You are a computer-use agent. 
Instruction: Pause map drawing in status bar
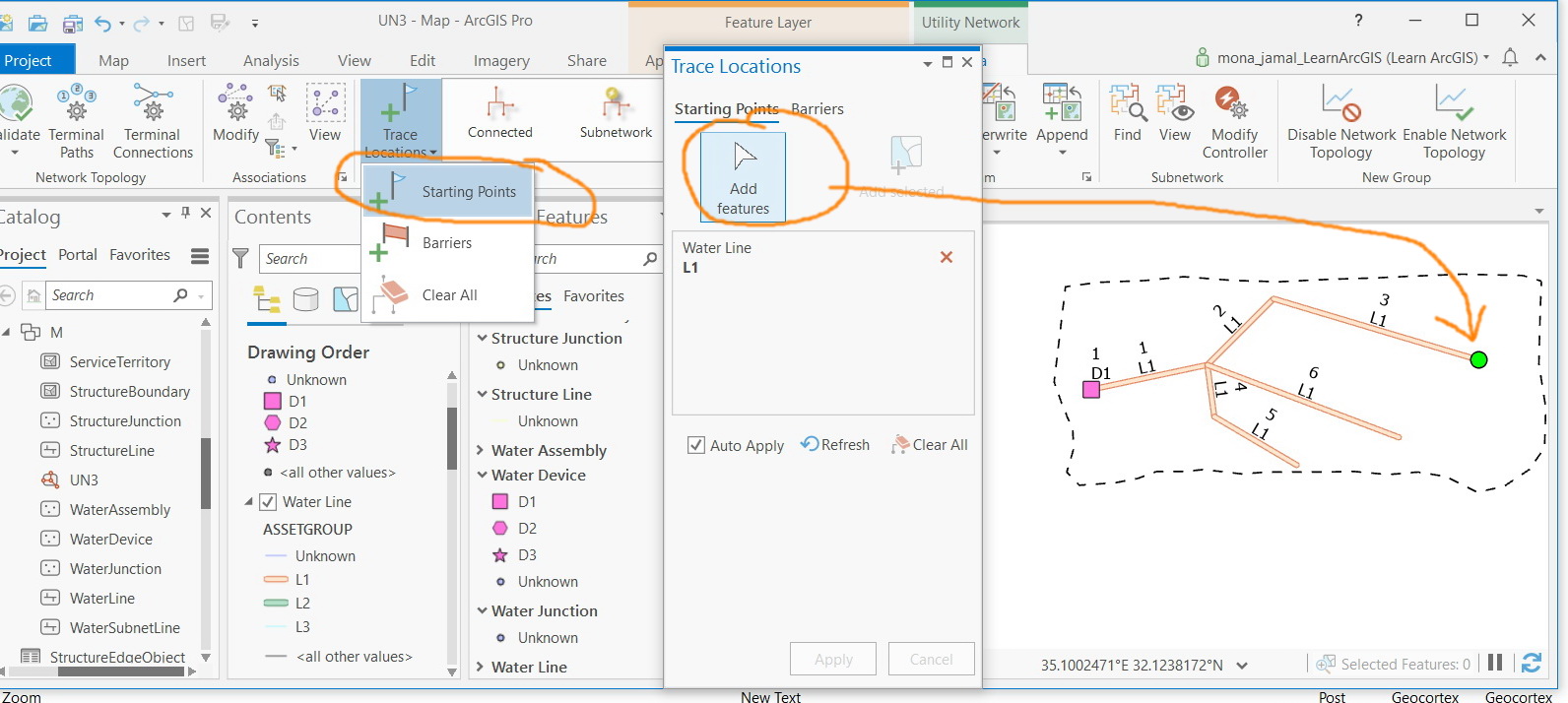click(x=1495, y=664)
